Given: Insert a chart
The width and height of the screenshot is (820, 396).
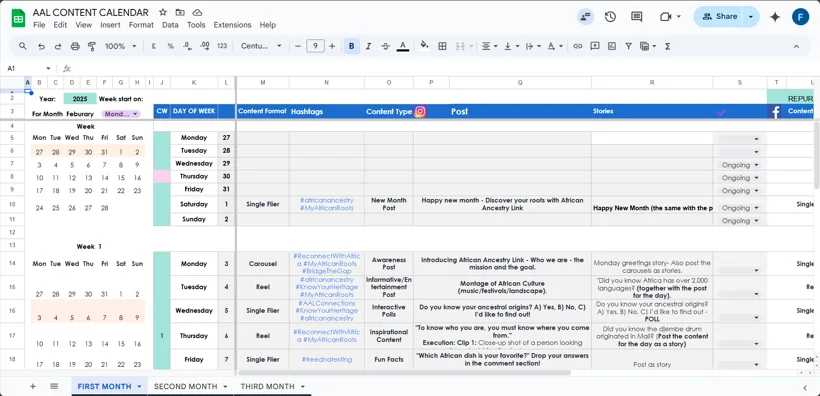Looking at the screenshot, I should pos(611,46).
